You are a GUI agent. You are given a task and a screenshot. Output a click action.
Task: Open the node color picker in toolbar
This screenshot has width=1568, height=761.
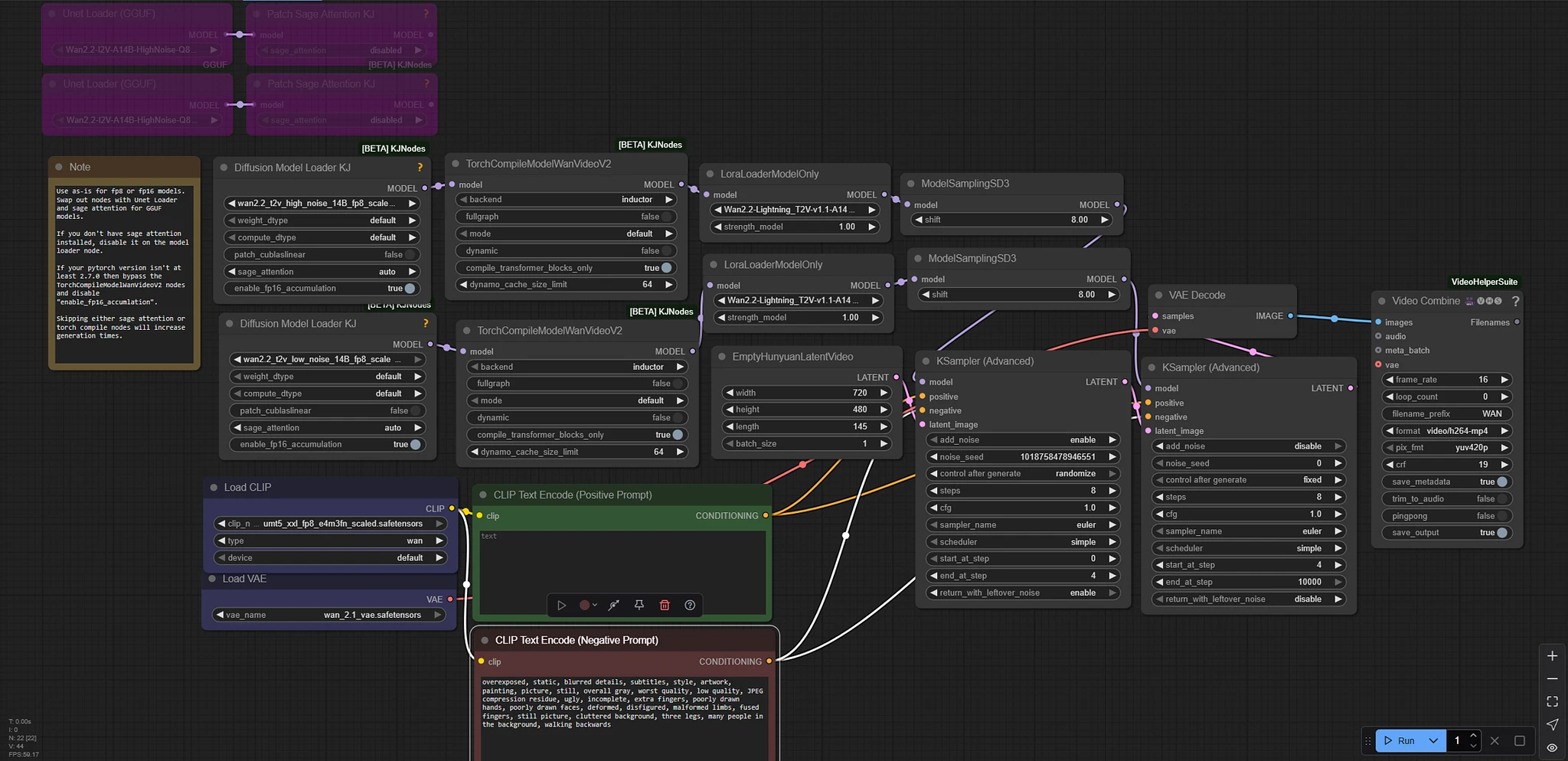[587, 605]
